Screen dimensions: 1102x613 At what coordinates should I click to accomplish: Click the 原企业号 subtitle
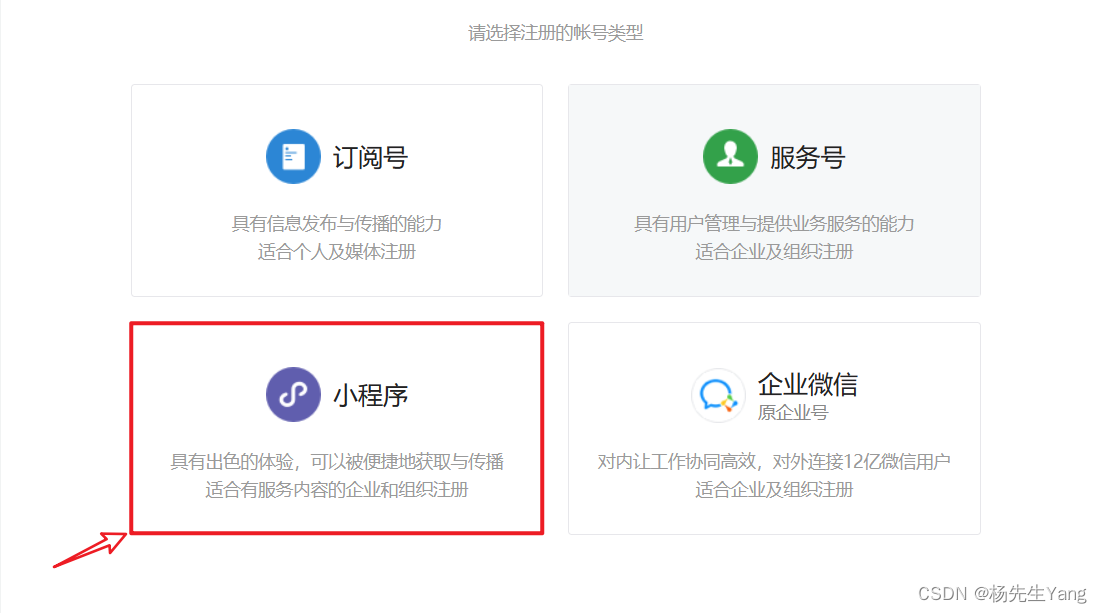[793, 413]
